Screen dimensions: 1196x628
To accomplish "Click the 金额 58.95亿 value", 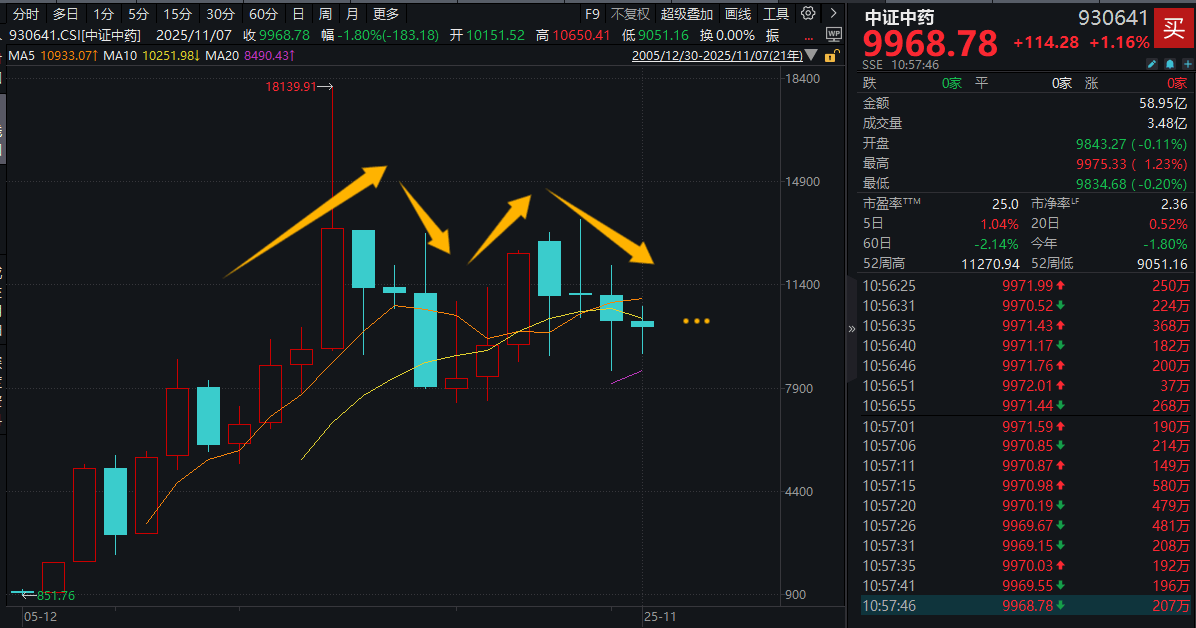I will (1163, 103).
